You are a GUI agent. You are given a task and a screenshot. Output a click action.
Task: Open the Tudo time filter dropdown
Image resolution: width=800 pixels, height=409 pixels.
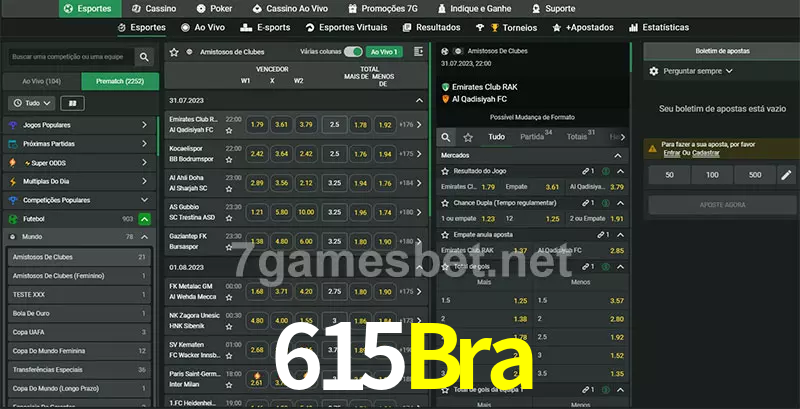coord(32,103)
